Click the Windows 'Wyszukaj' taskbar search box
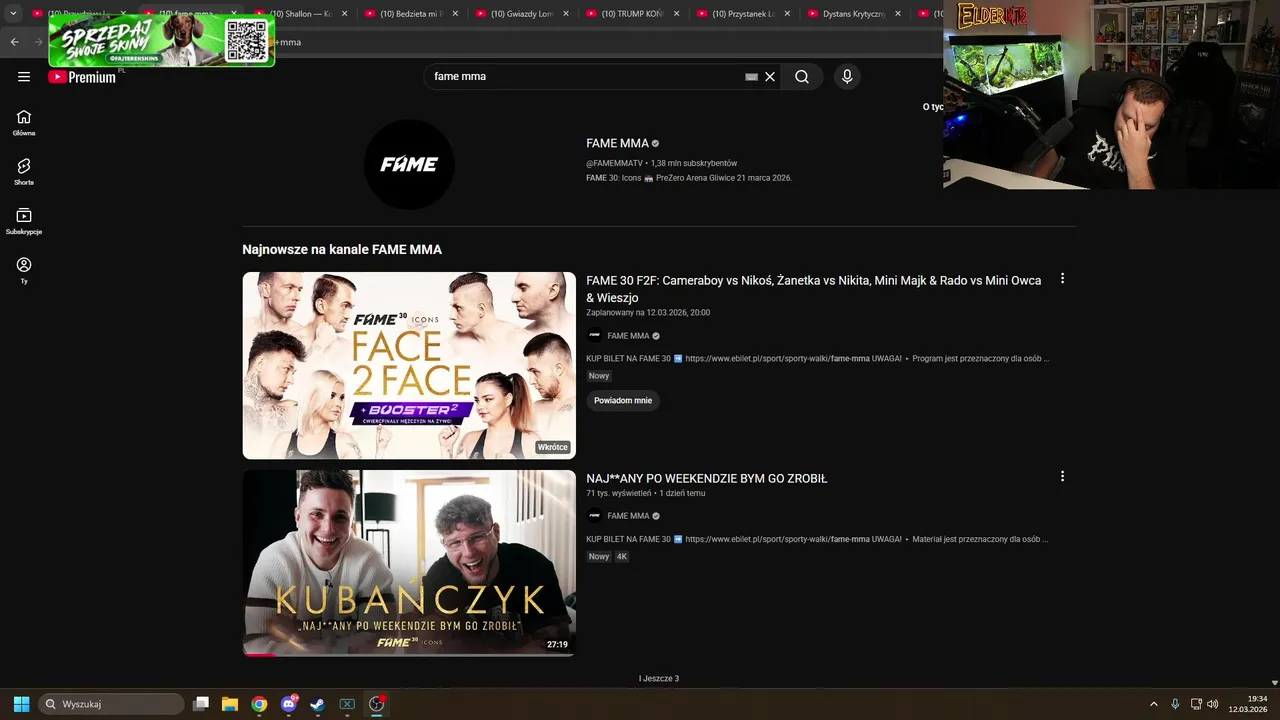This screenshot has width=1280, height=720. coord(111,704)
